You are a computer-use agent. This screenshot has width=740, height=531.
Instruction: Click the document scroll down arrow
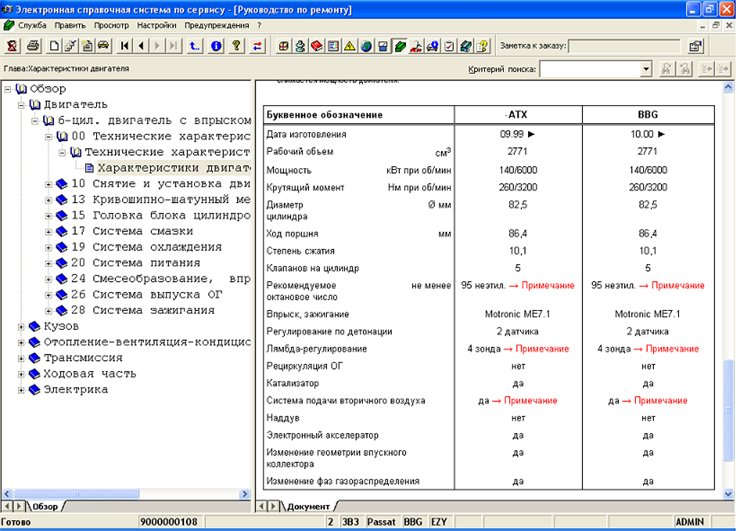[728, 494]
